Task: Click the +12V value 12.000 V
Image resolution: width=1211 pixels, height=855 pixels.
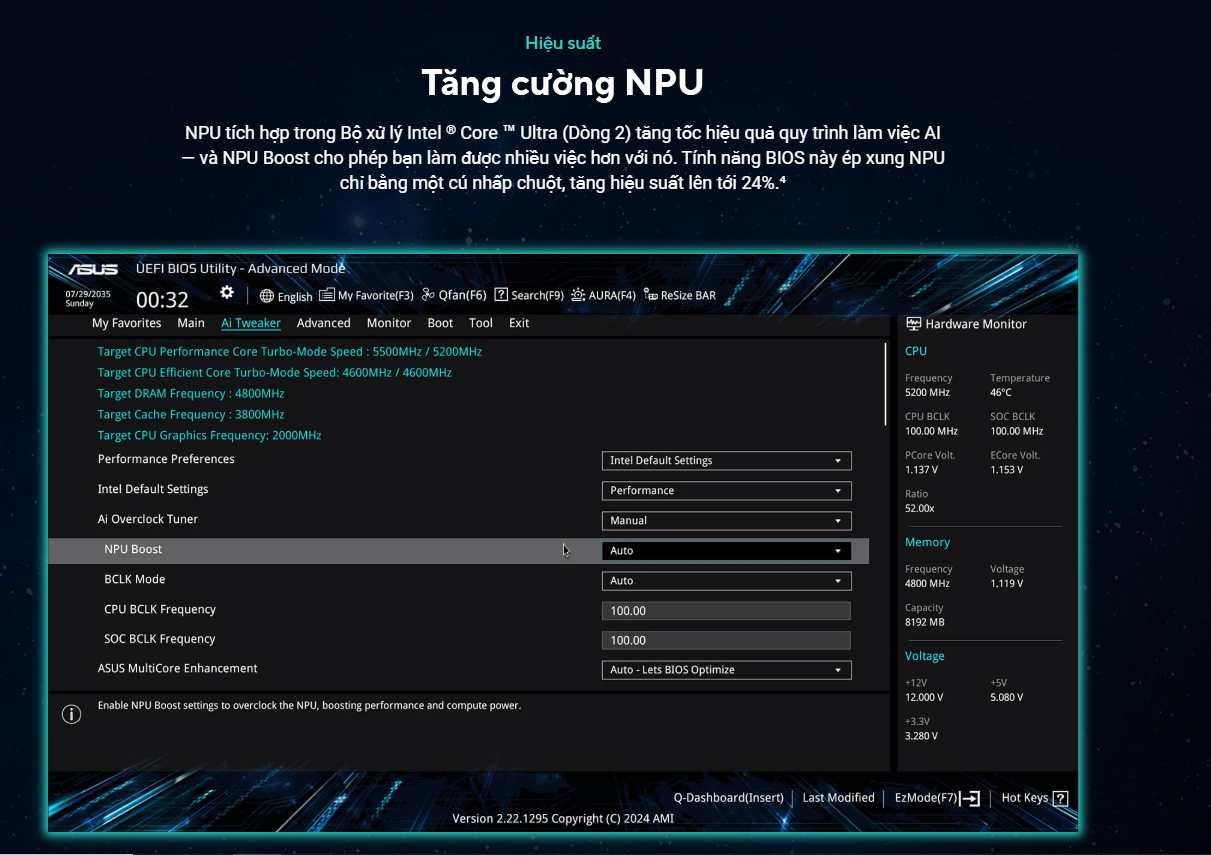Action: click(x=924, y=697)
